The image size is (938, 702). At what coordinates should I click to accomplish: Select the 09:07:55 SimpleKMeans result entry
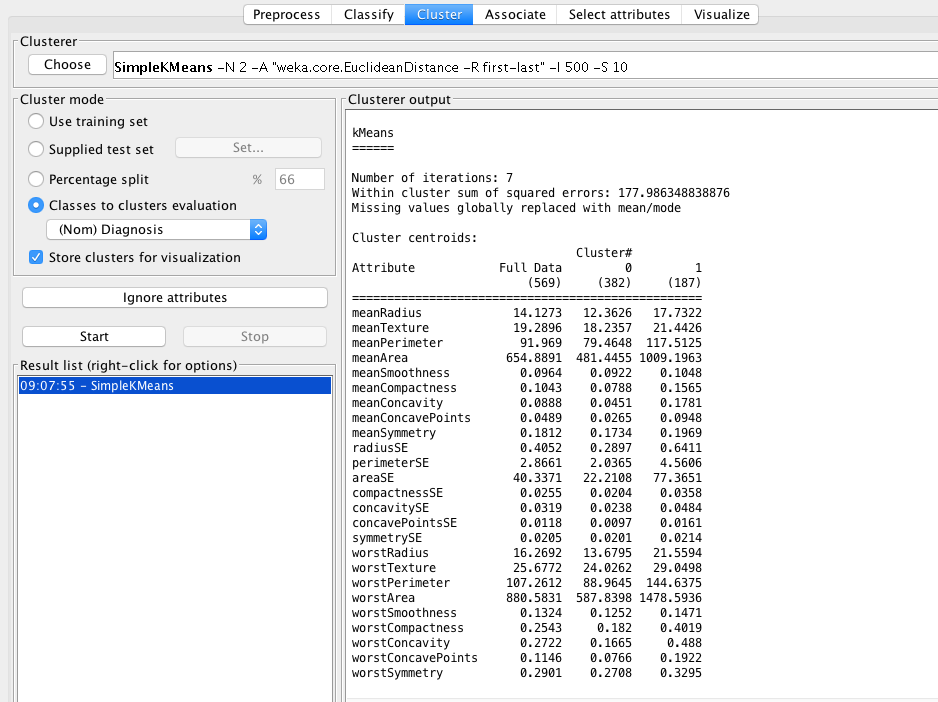pyautogui.click(x=175, y=385)
